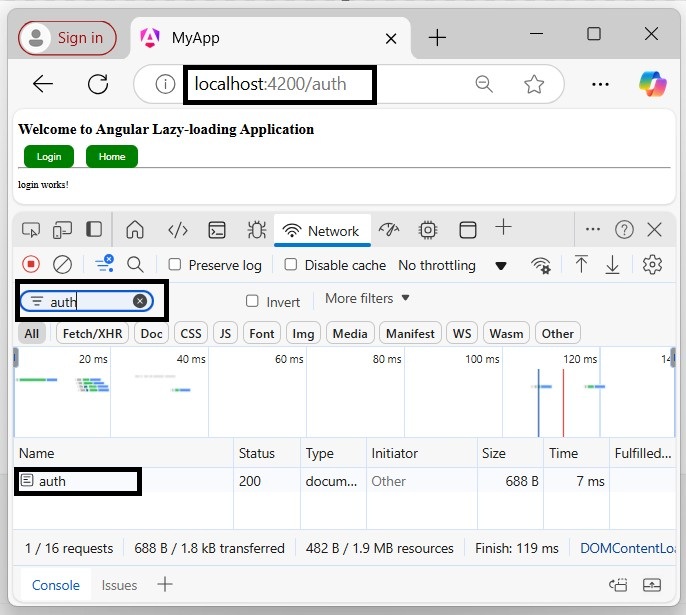Open the Console panel icon
The width and height of the screenshot is (686, 615).
(x=217, y=230)
